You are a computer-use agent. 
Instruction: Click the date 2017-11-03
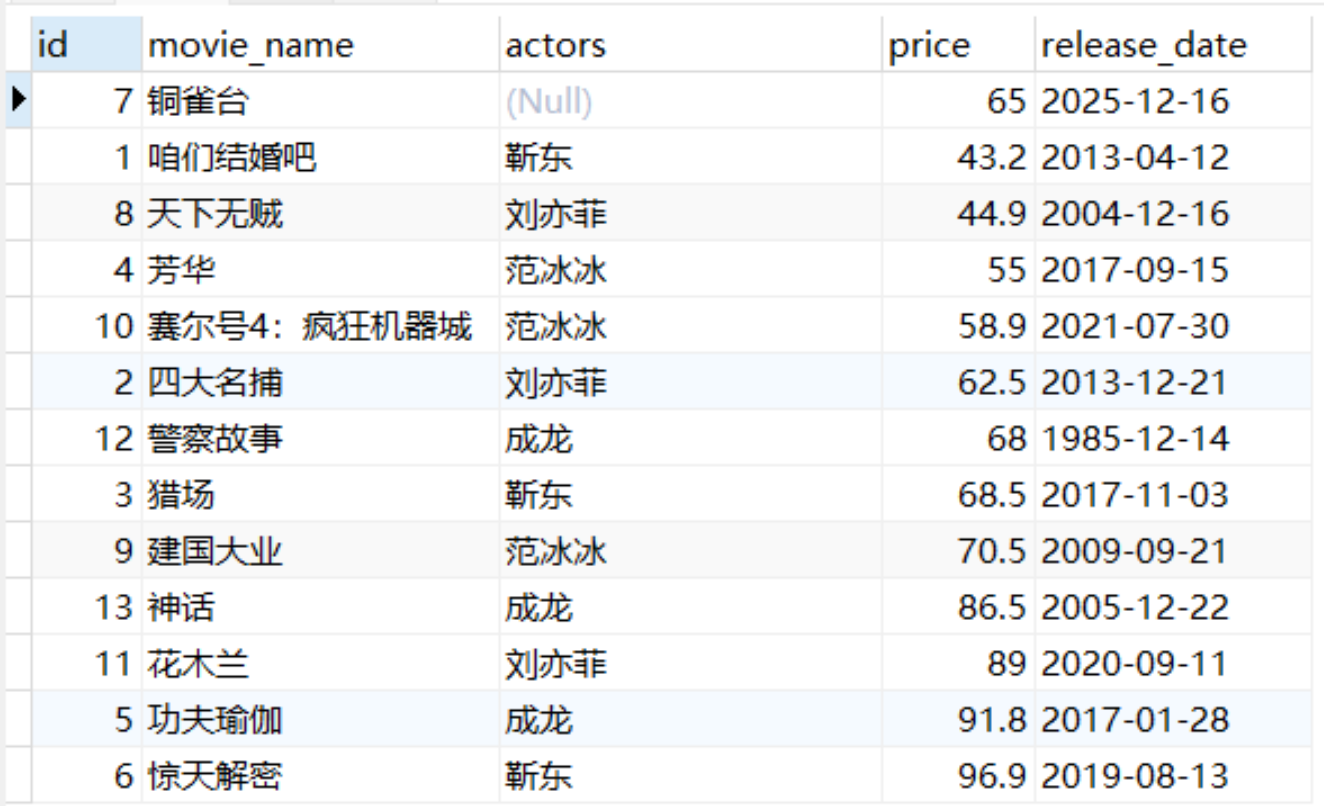point(1135,494)
